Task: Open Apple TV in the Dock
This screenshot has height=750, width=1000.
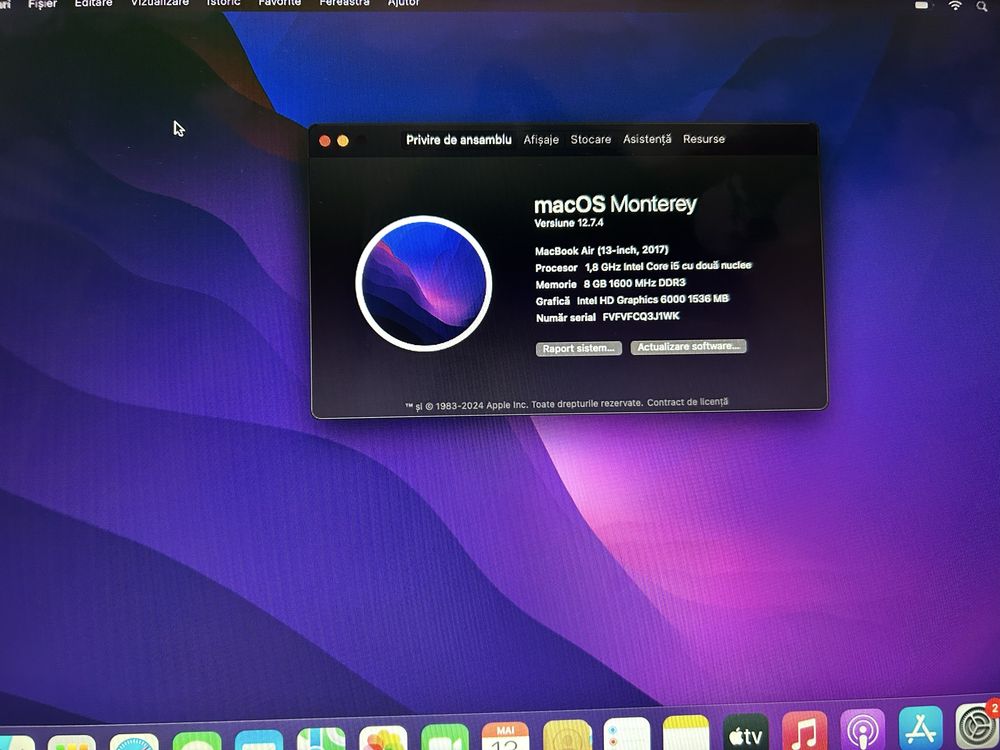Action: click(745, 731)
